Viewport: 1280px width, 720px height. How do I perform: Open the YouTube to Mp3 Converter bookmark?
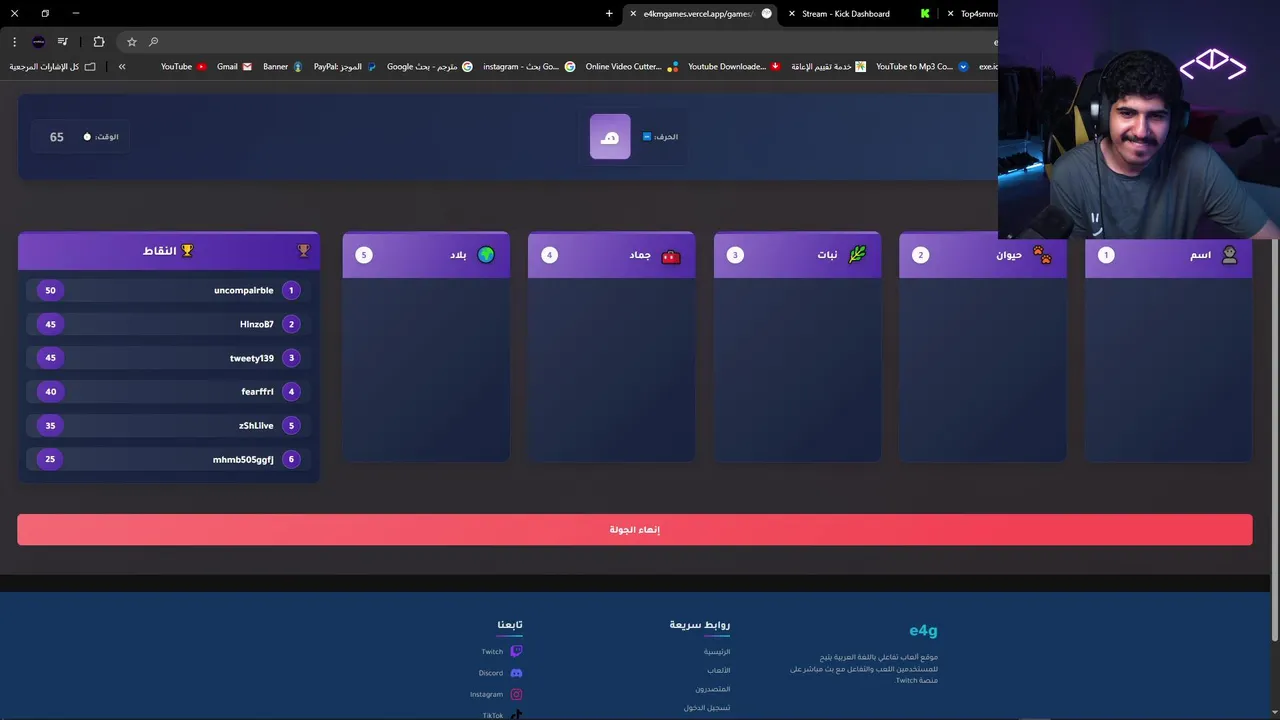[922, 67]
